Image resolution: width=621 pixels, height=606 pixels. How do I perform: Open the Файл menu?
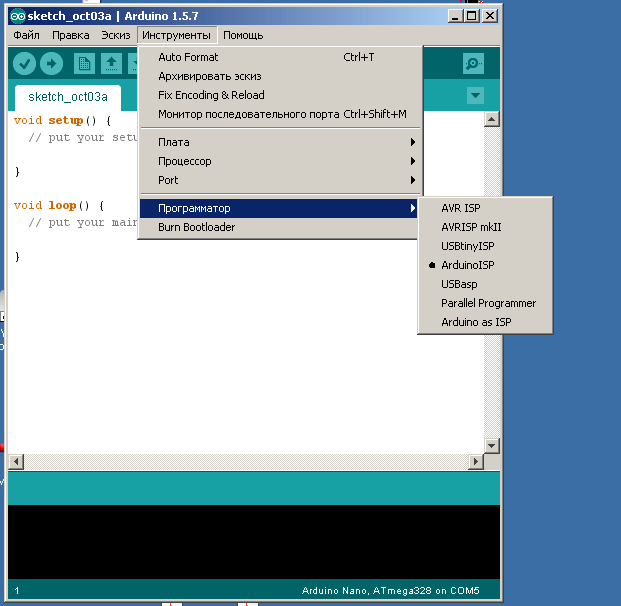pos(27,35)
